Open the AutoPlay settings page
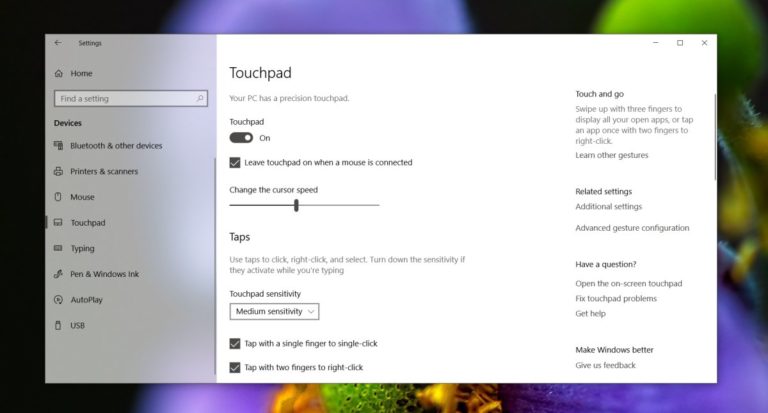The height and width of the screenshot is (413, 768). [86, 300]
